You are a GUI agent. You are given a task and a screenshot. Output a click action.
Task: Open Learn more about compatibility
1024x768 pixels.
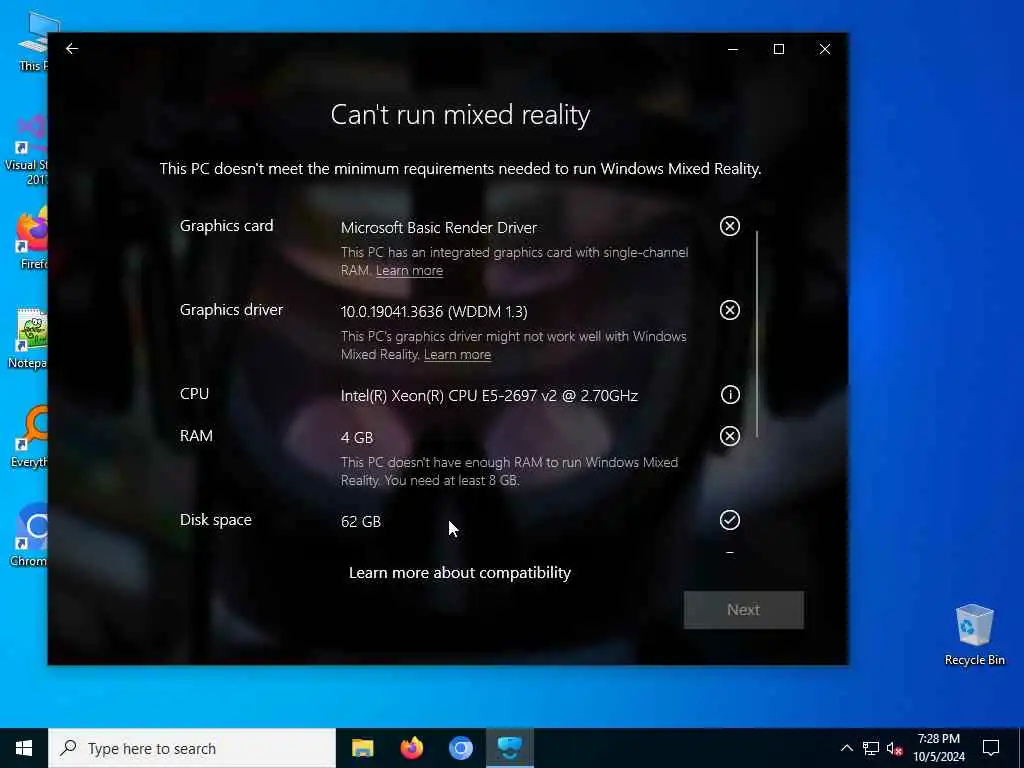(460, 573)
